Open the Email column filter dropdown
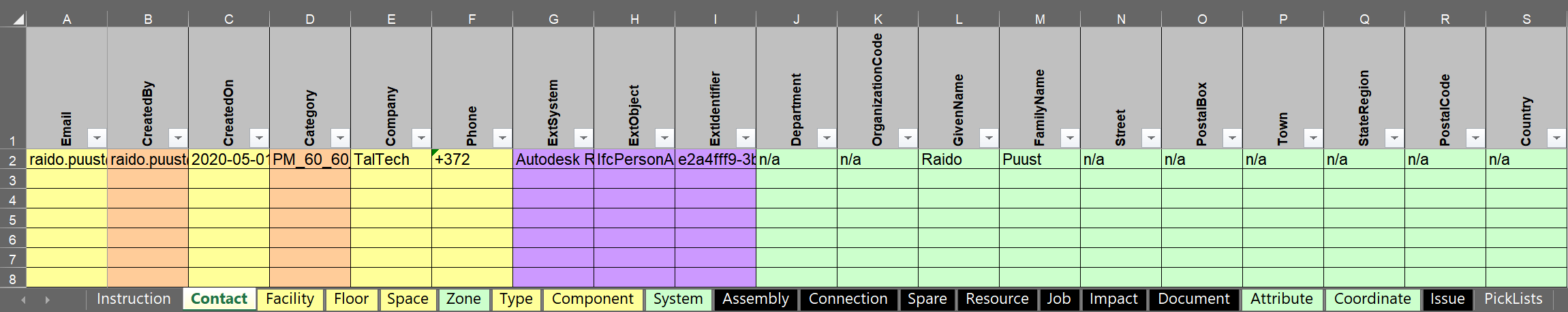The height and width of the screenshot is (312, 1568). [x=97, y=138]
